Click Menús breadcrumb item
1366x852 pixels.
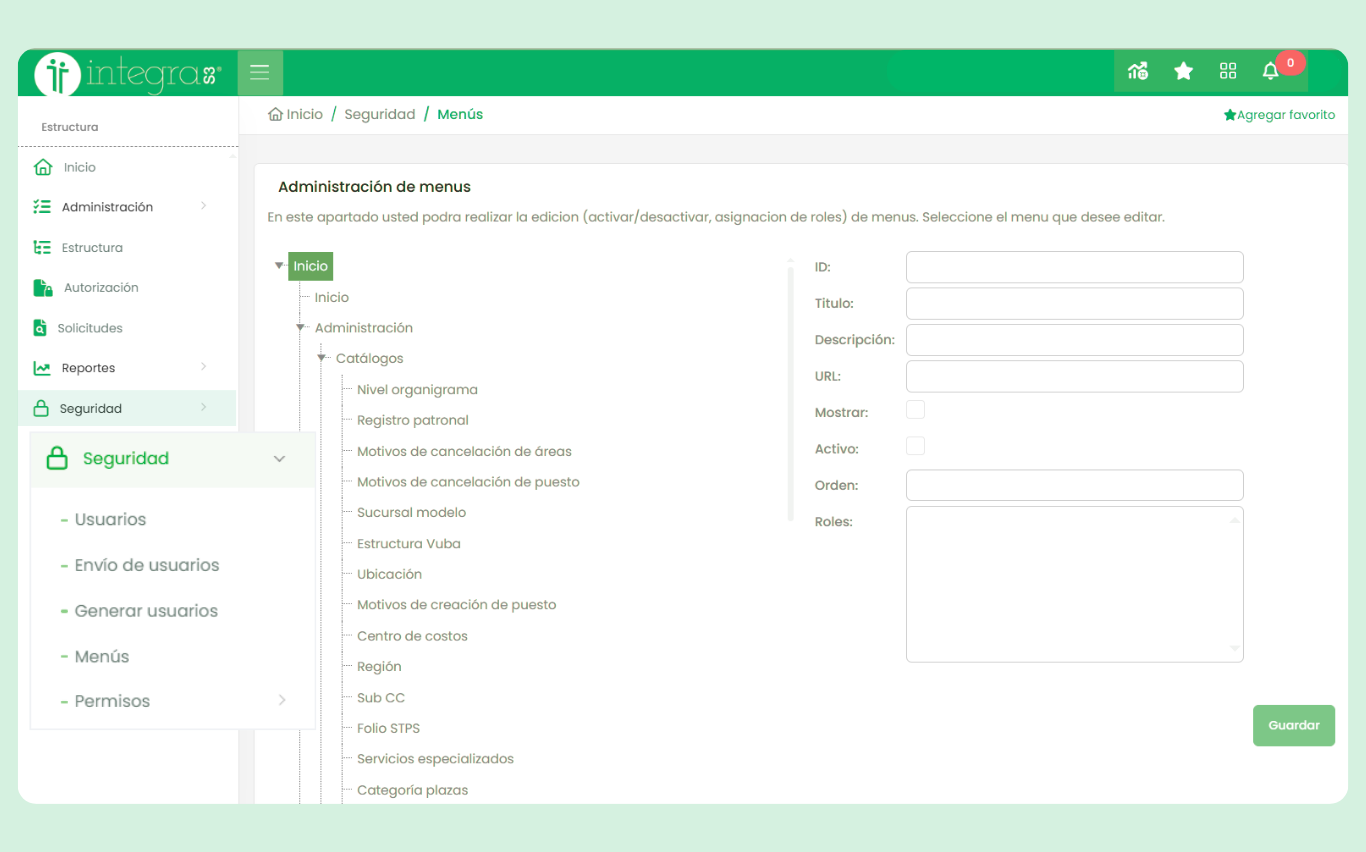click(x=460, y=114)
